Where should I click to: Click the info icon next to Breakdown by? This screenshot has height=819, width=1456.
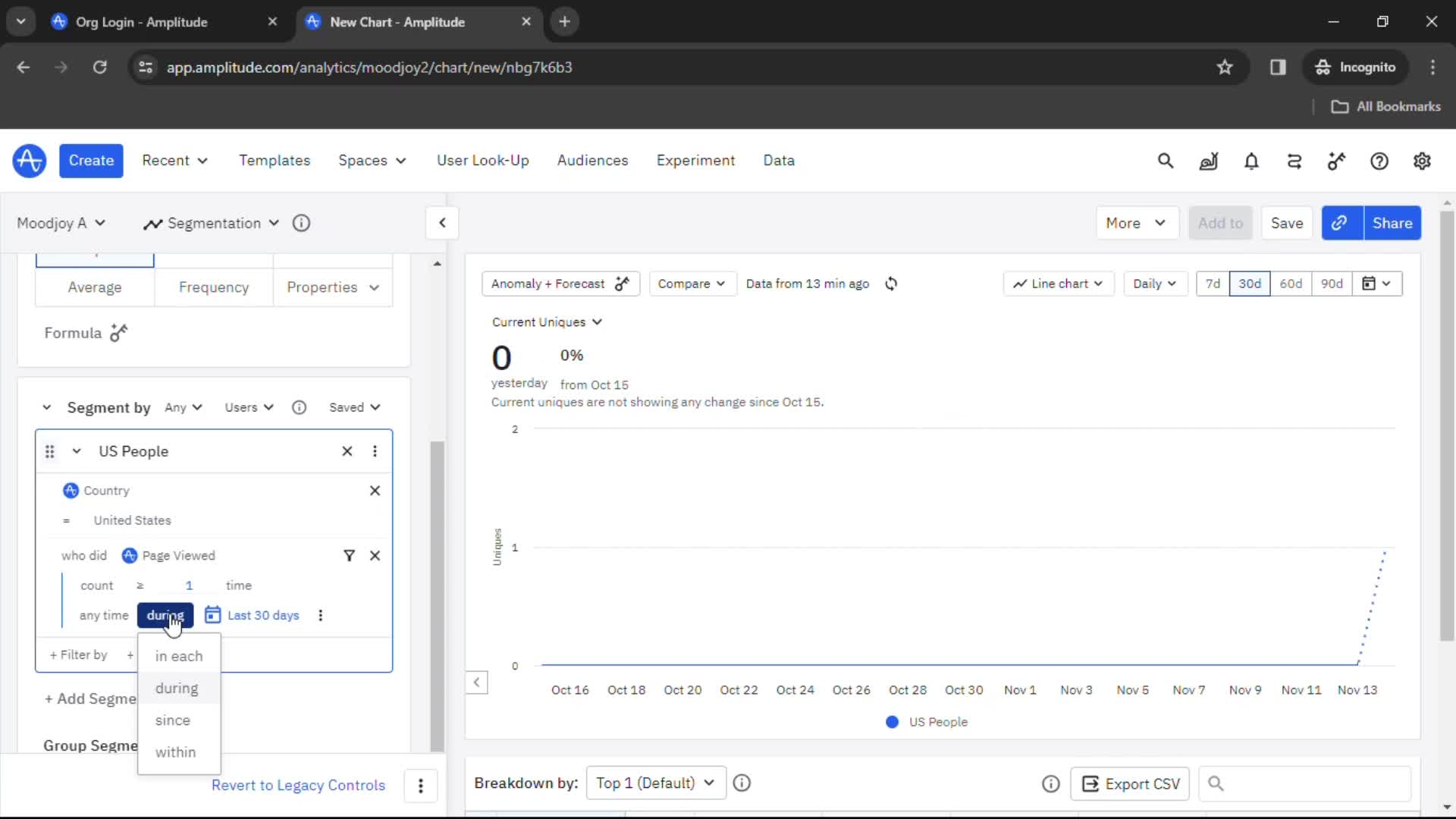pyautogui.click(x=742, y=783)
